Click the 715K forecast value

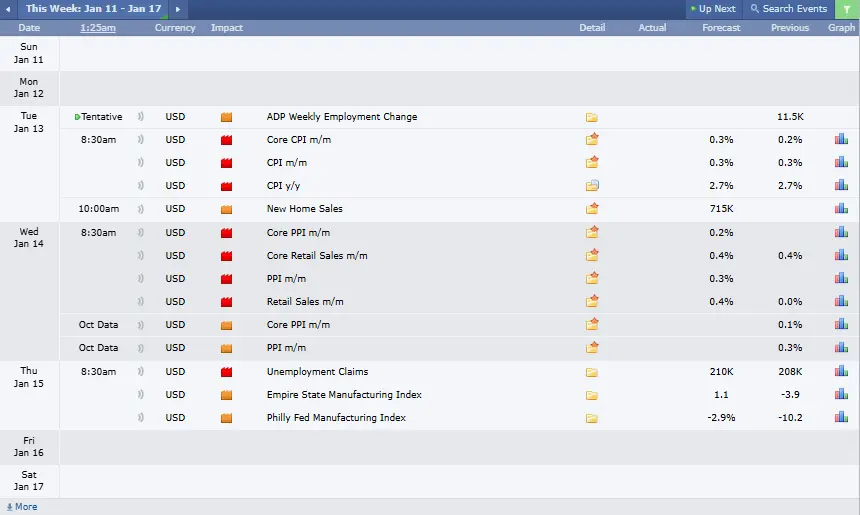point(721,209)
